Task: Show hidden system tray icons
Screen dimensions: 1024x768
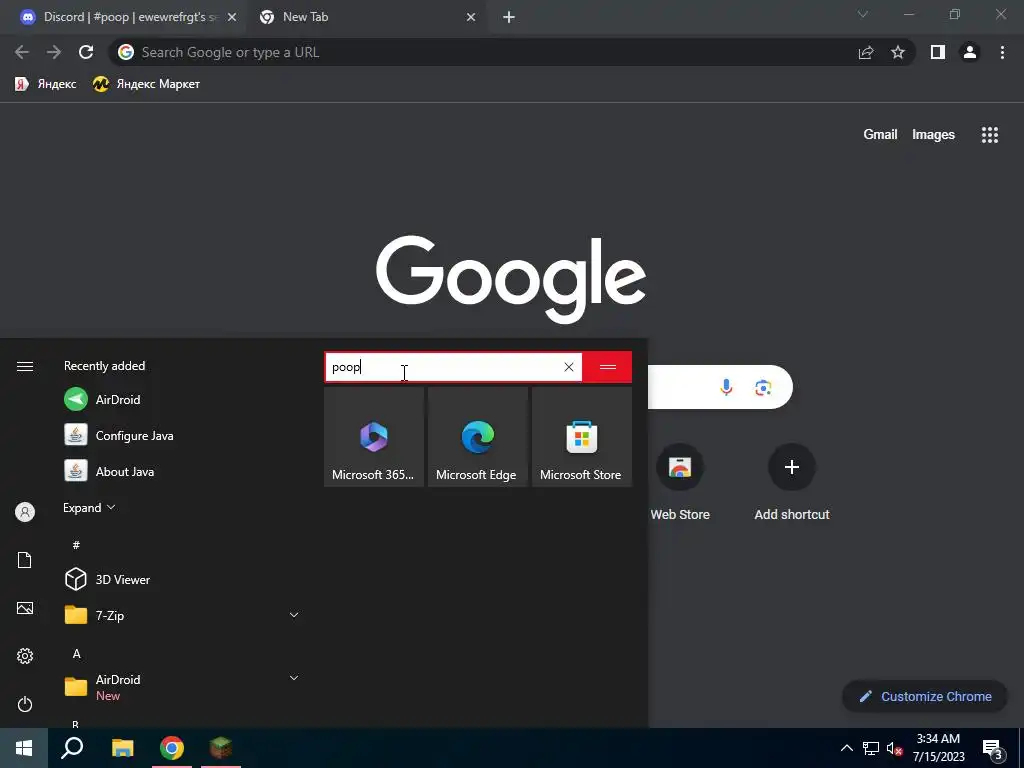Action: click(x=846, y=748)
